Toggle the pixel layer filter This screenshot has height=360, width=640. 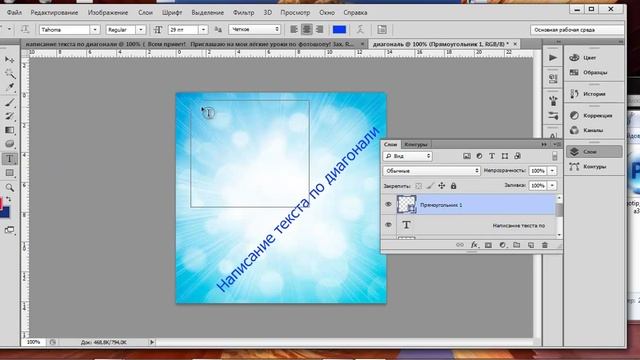coord(467,156)
